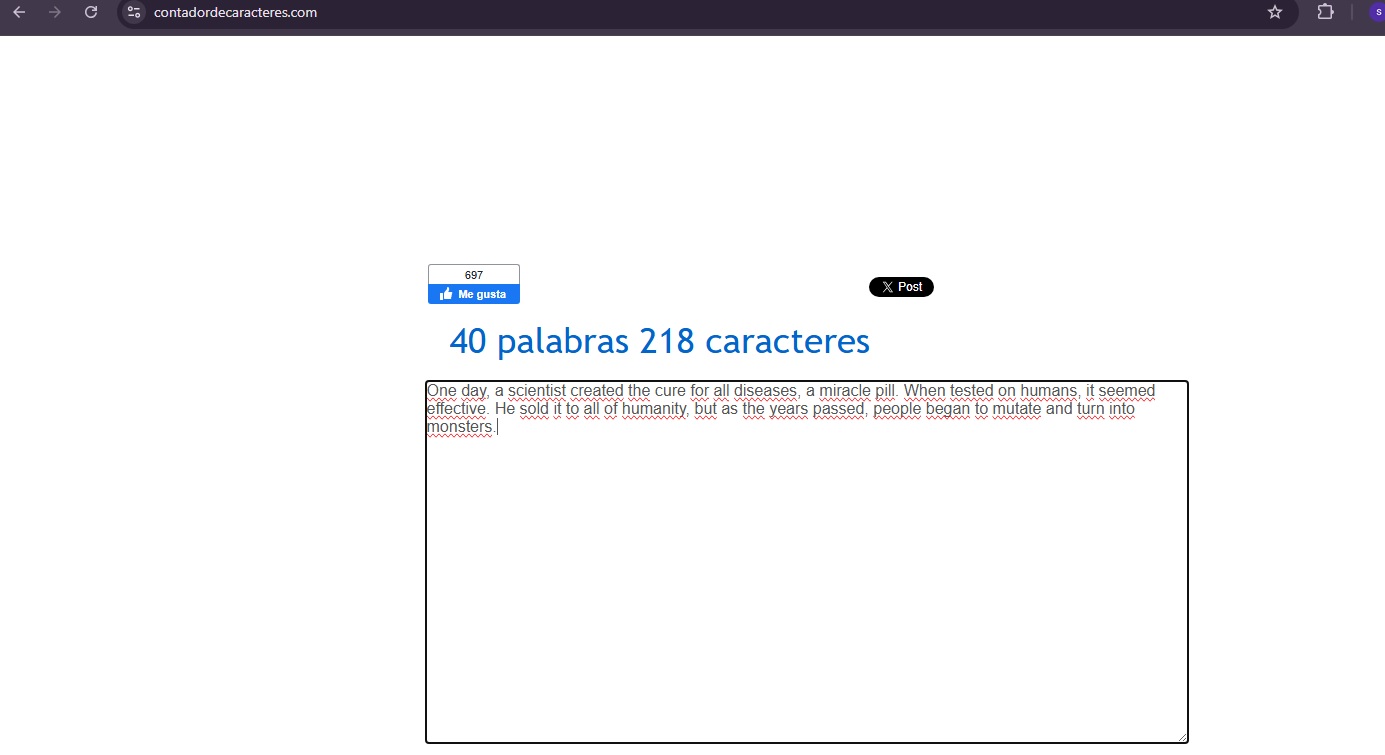This screenshot has height=755, width=1385.
Task: Click the word "miracle" in the text
Action: pyautogui.click(x=845, y=391)
